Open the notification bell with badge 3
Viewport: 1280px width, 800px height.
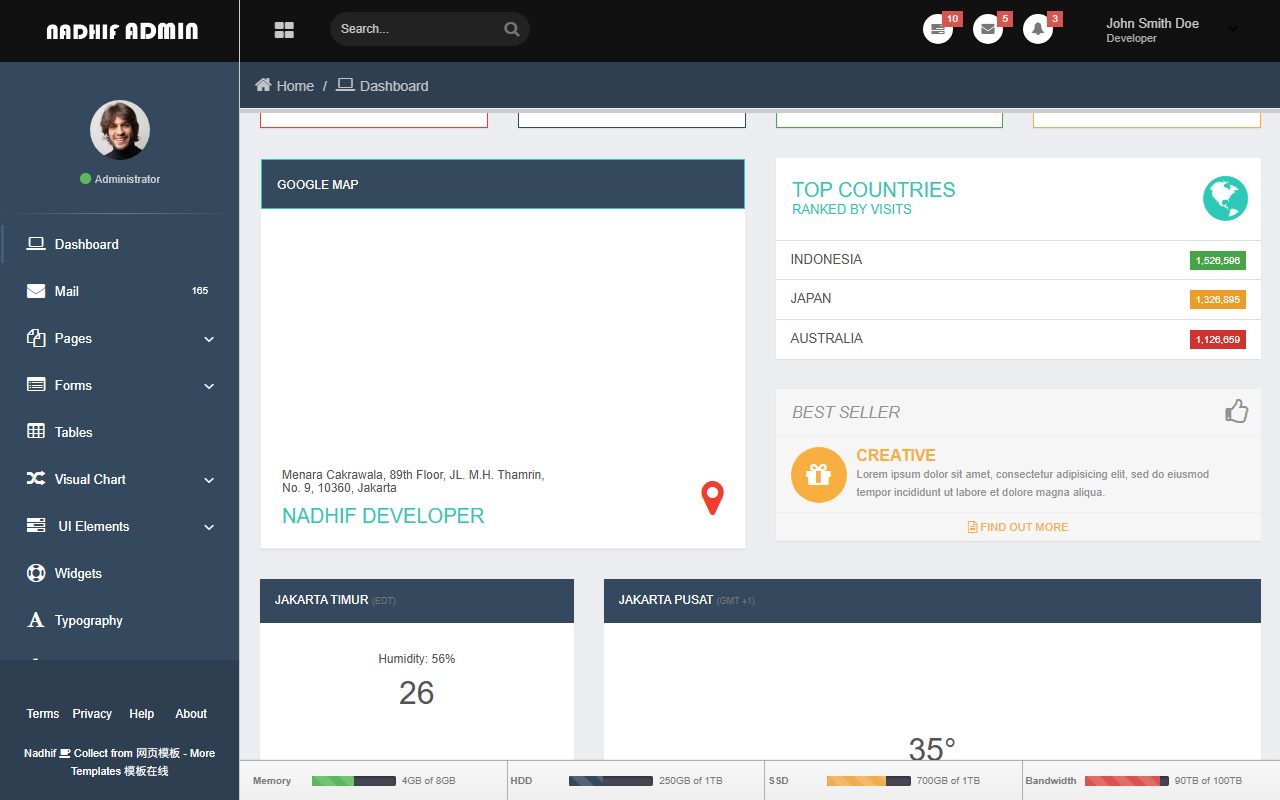pyautogui.click(x=1038, y=29)
